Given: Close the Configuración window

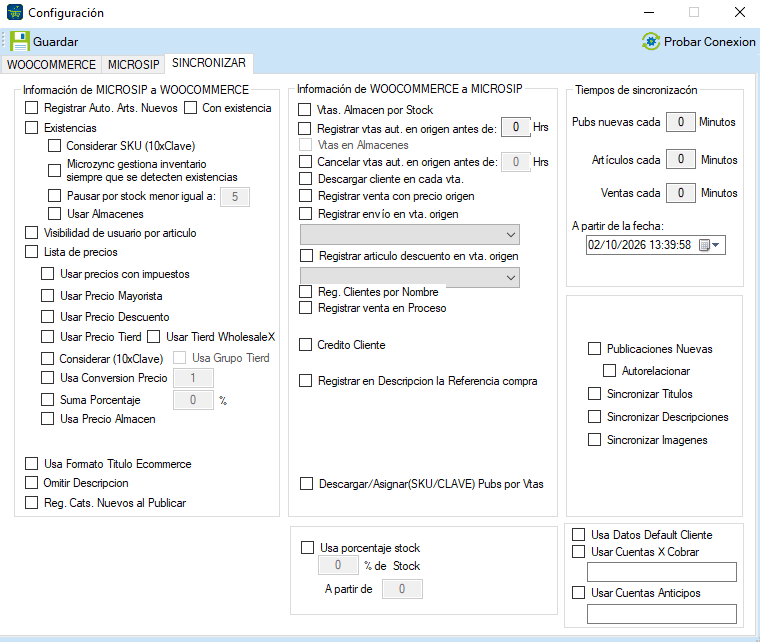Looking at the screenshot, I should tap(740, 12).
